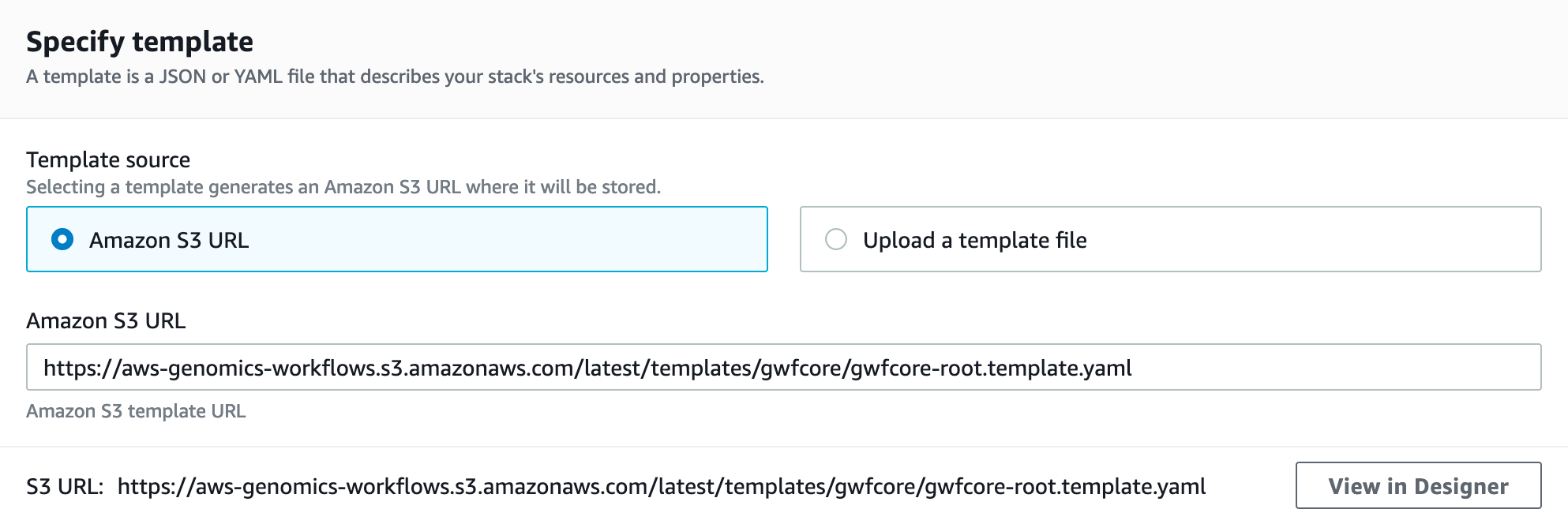Click empty space inside the selected S3 URL tile
Screen dimensions: 1568x524
505,239
